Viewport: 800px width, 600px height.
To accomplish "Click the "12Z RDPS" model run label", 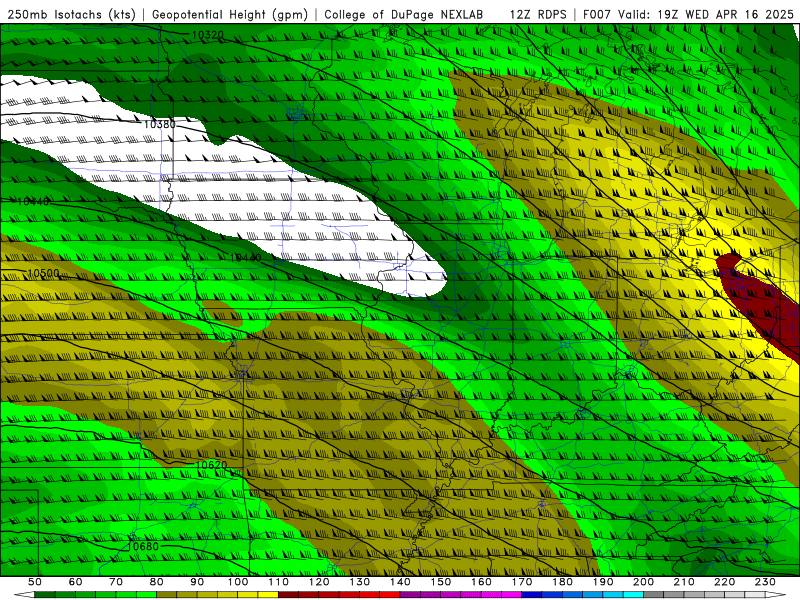I will (538, 14).
